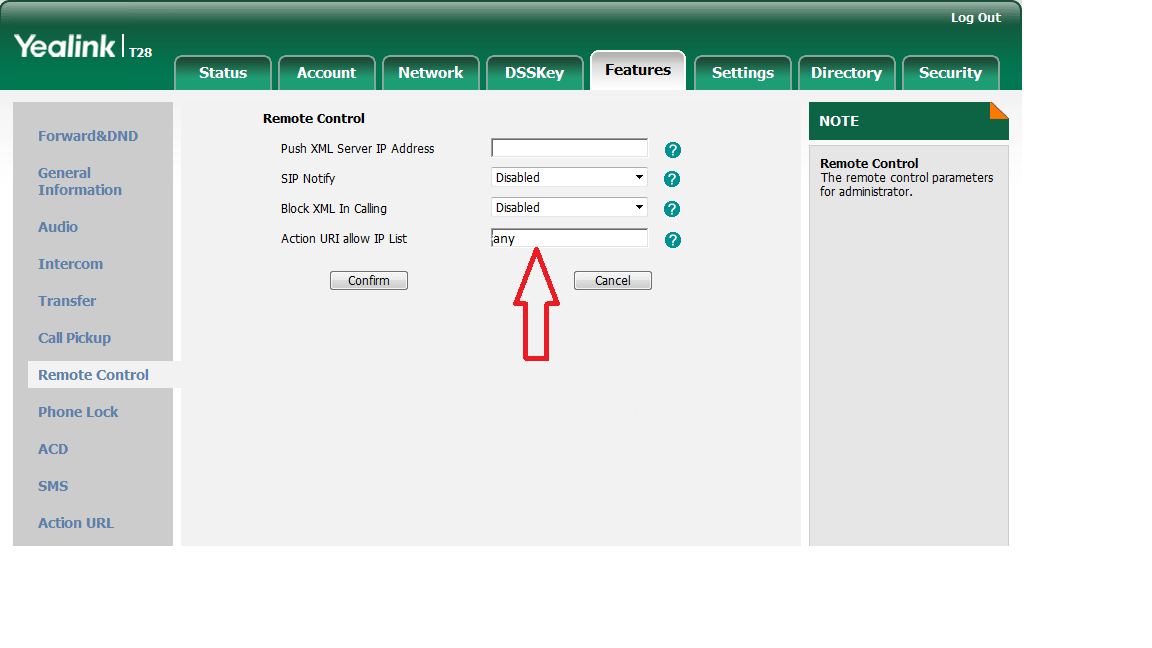Image resolution: width=1152 pixels, height=648 pixels.
Task: Open the Account tab
Action: coord(326,73)
